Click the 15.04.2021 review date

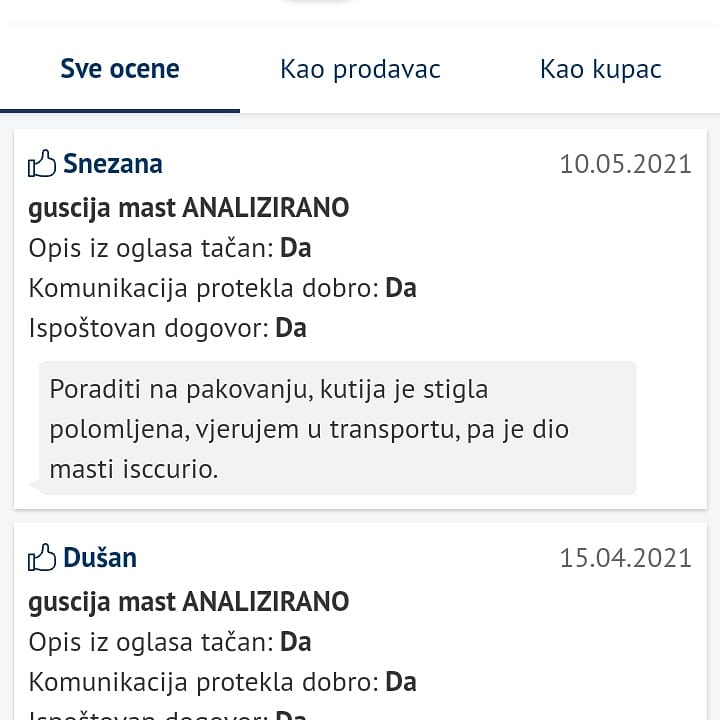[x=625, y=558]
